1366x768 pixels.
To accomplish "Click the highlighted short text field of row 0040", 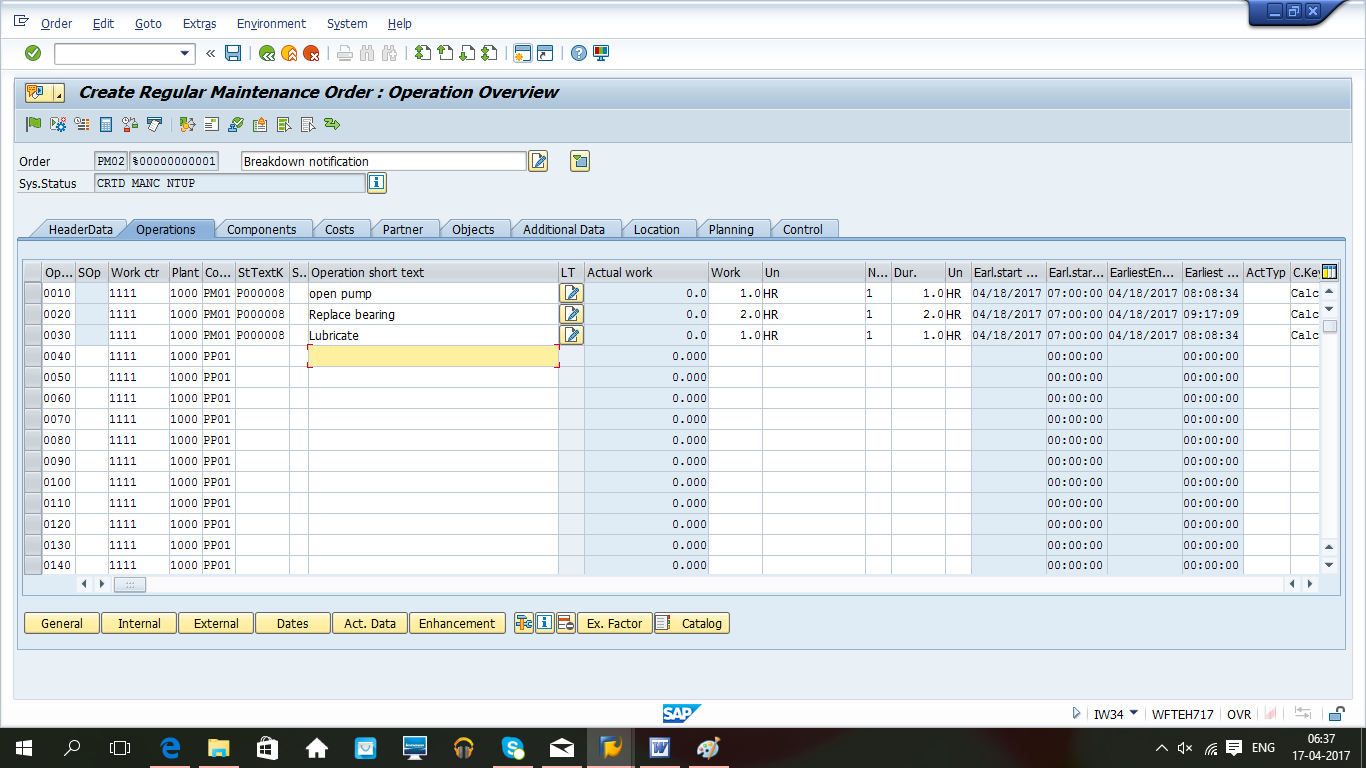I will tap(433, 356).
